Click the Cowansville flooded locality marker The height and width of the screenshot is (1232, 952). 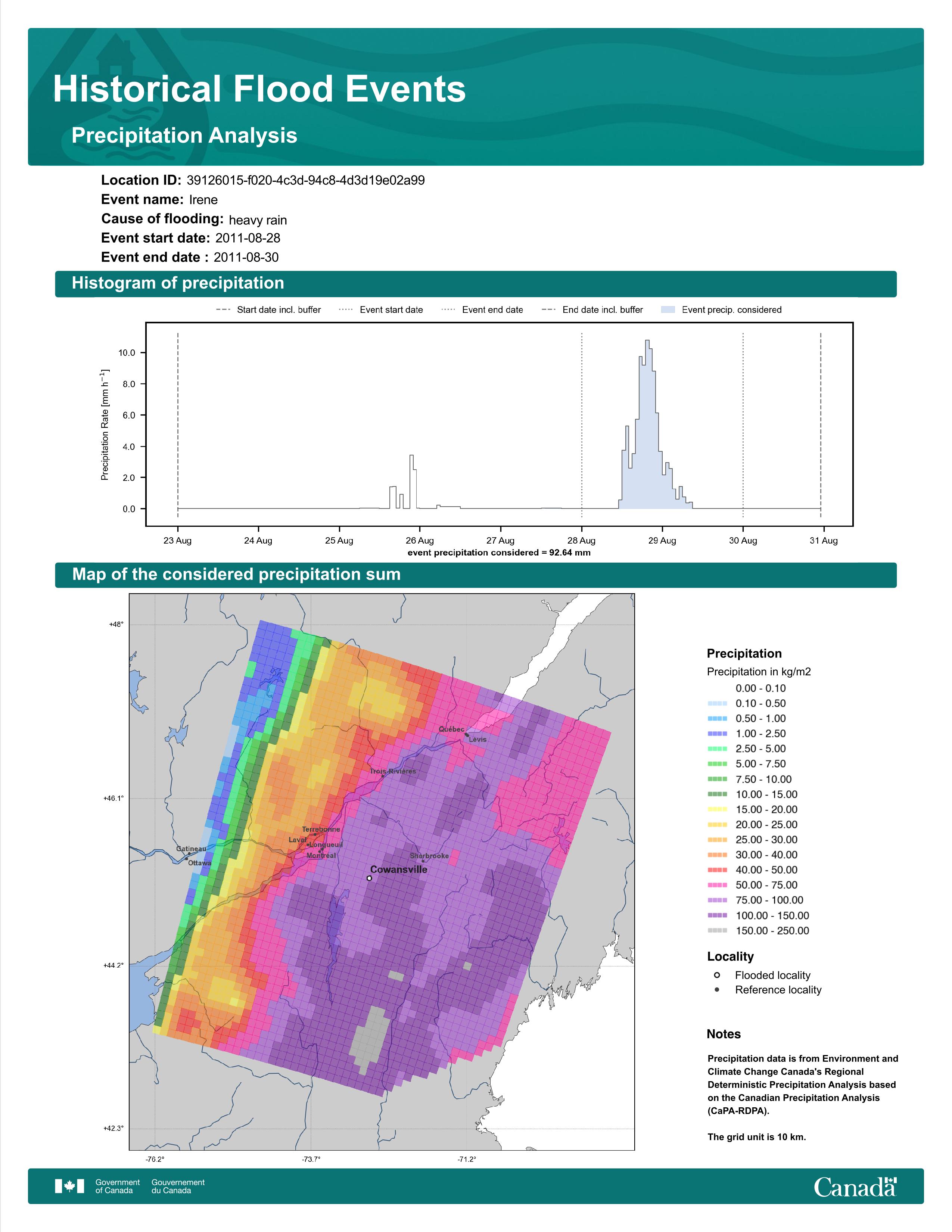[x=369, y=878]
